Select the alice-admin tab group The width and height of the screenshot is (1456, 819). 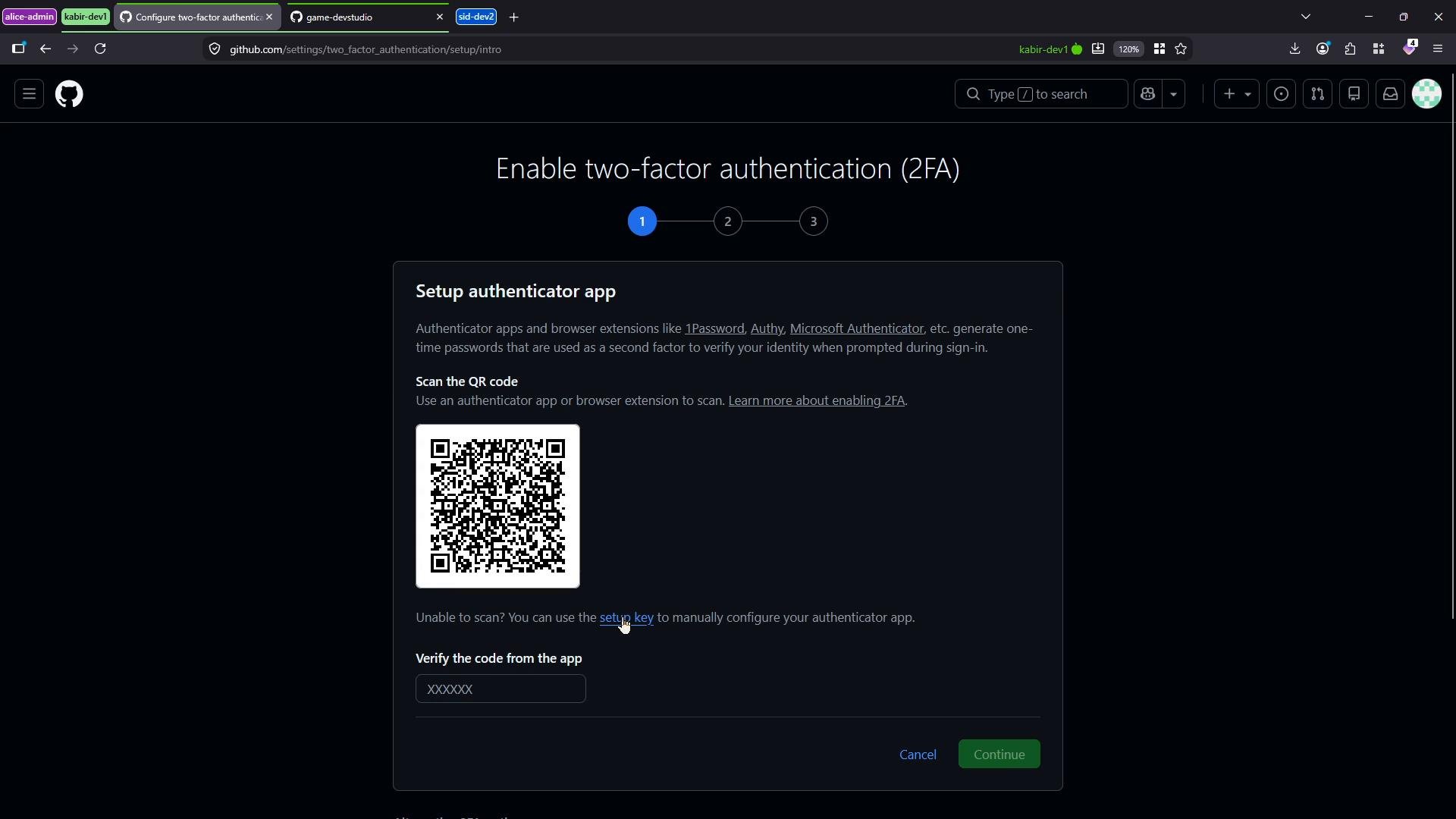[30, 17]
